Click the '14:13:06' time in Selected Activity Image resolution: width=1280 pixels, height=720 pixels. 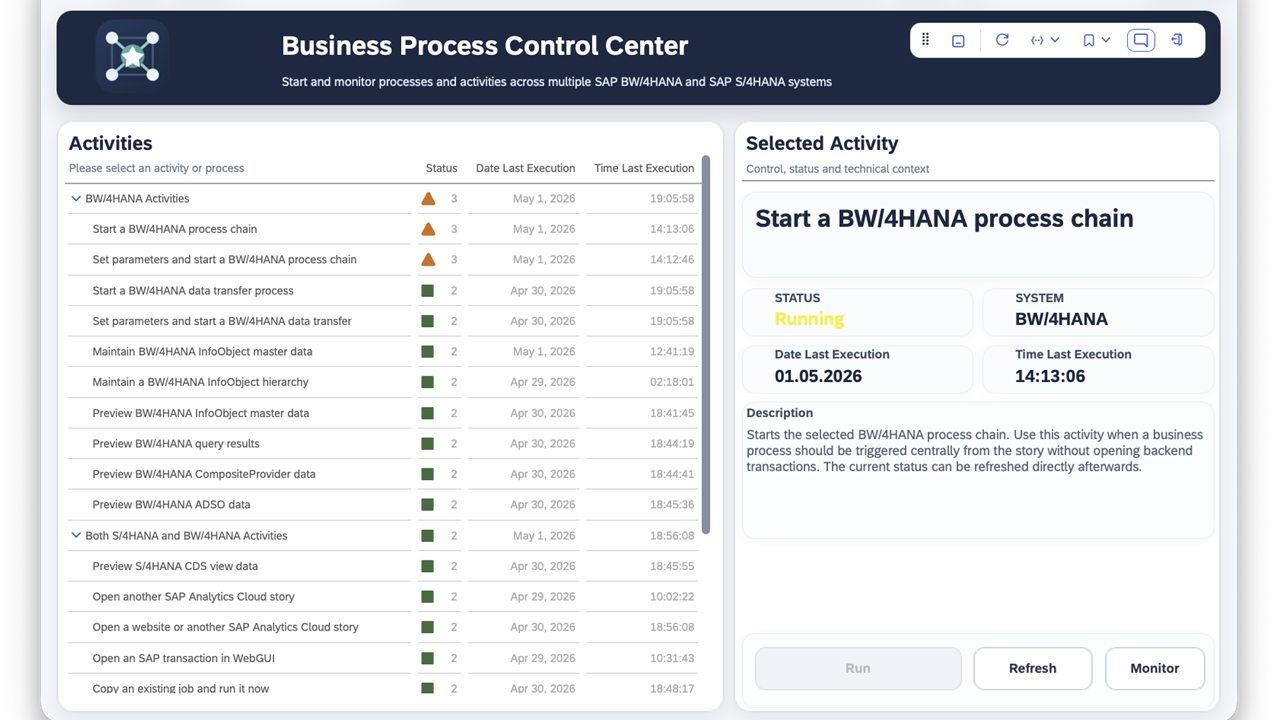coord(1050,376)
